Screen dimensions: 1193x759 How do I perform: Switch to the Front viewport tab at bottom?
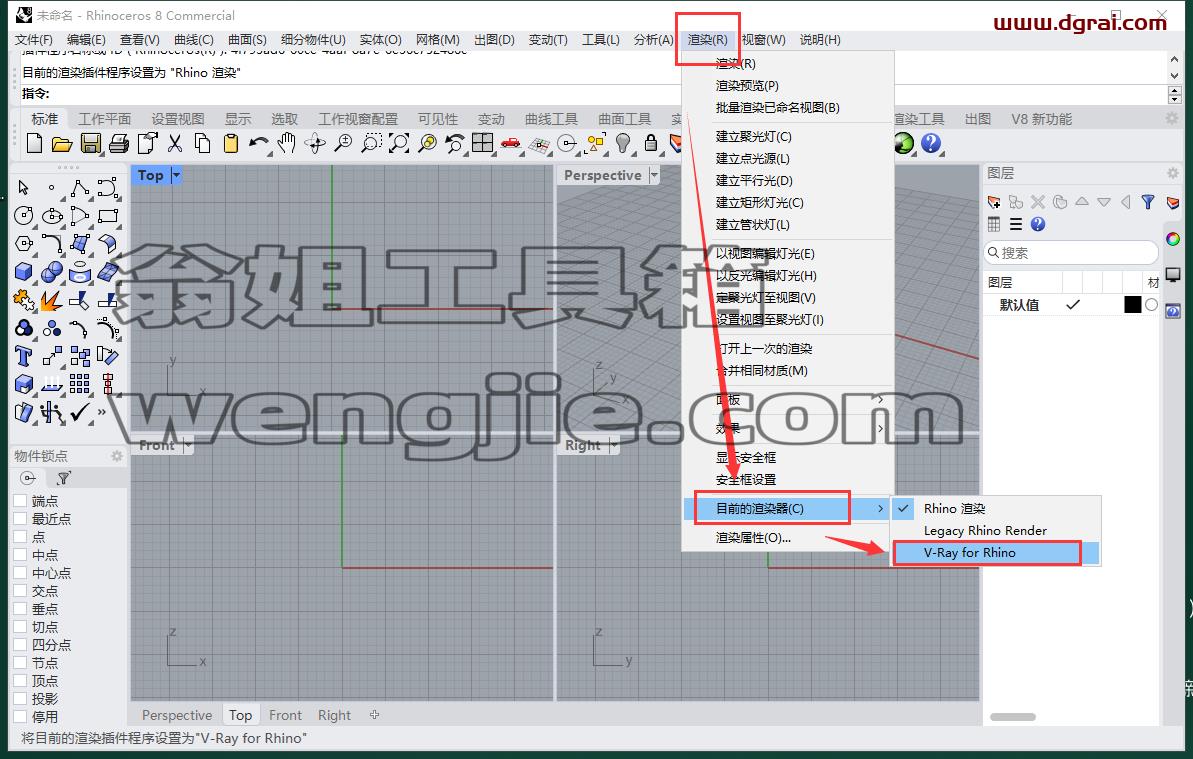pos(285,715)
